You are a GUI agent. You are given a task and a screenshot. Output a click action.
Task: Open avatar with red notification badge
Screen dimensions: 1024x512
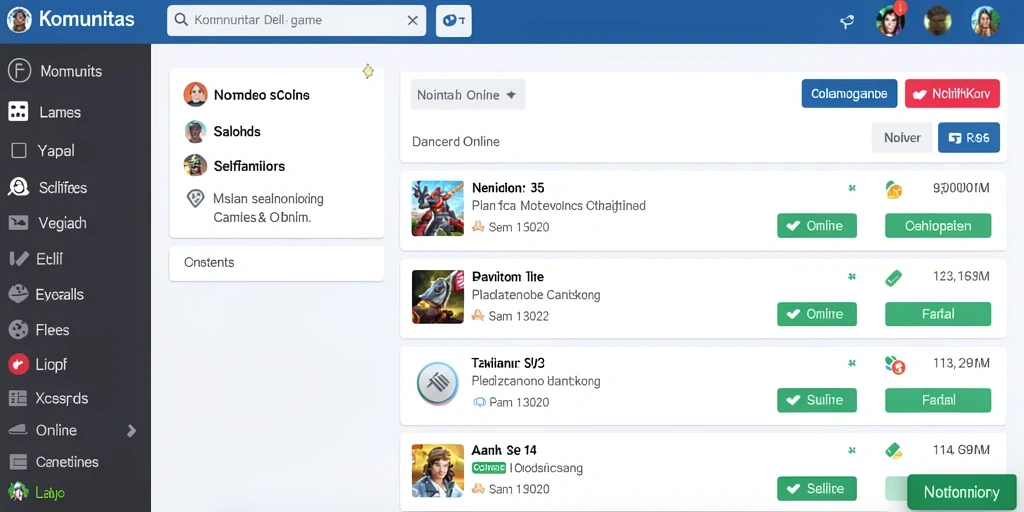click(891, 20)
